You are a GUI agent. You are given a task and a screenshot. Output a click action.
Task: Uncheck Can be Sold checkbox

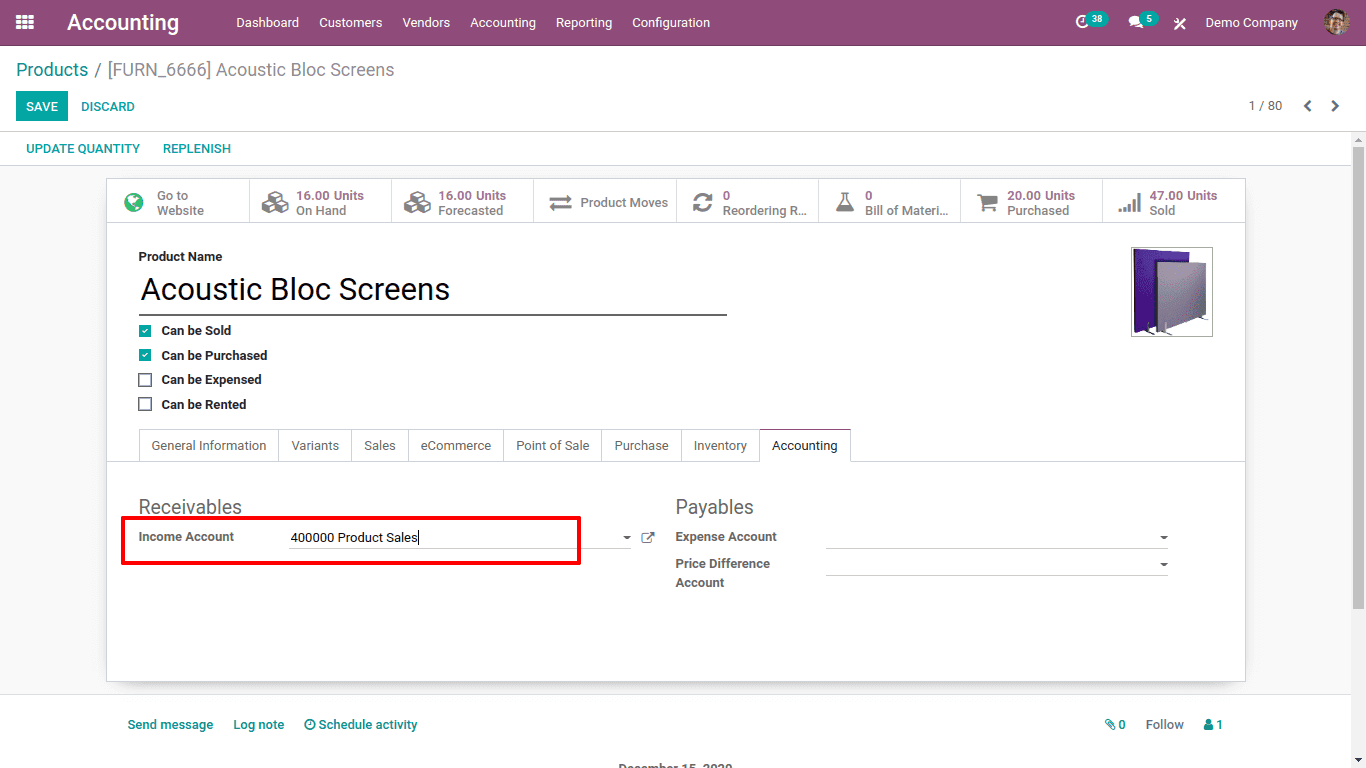pos(145,331)
